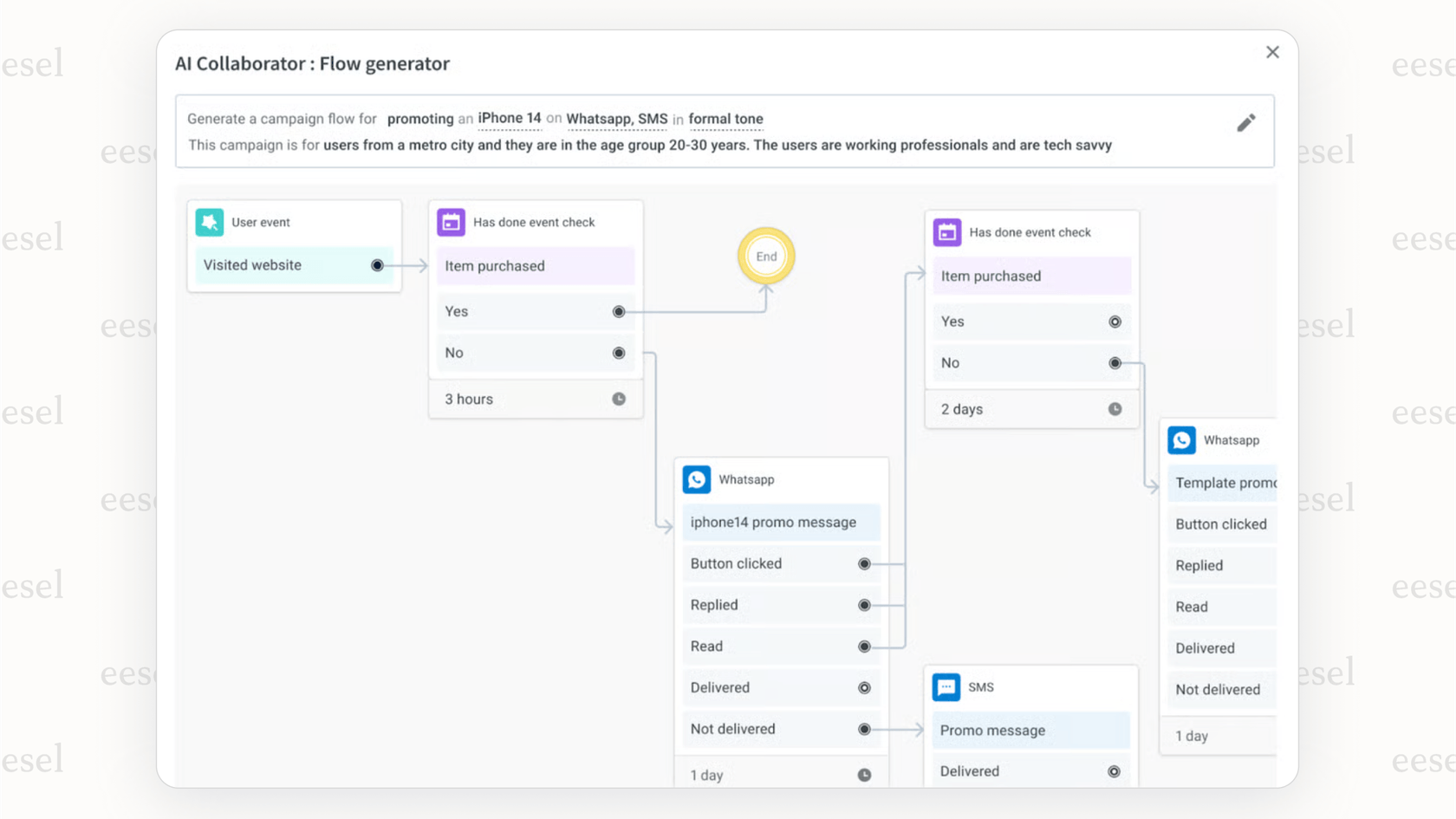Open the prompt editor via pencil icon
This screenshot has height=819, width=1456.
1246,123
